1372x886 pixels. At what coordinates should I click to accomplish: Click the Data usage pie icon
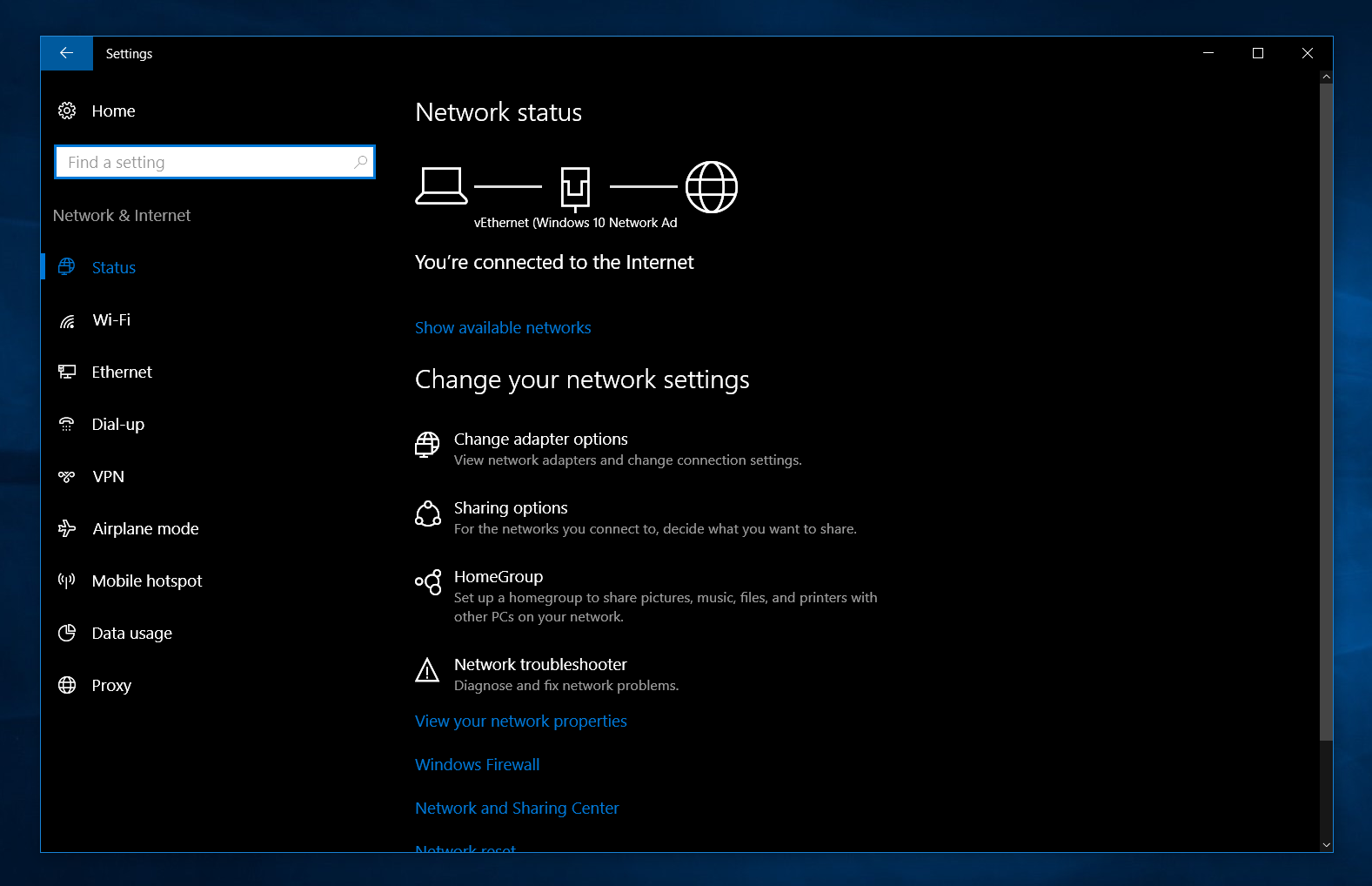[x=67, y=633]
